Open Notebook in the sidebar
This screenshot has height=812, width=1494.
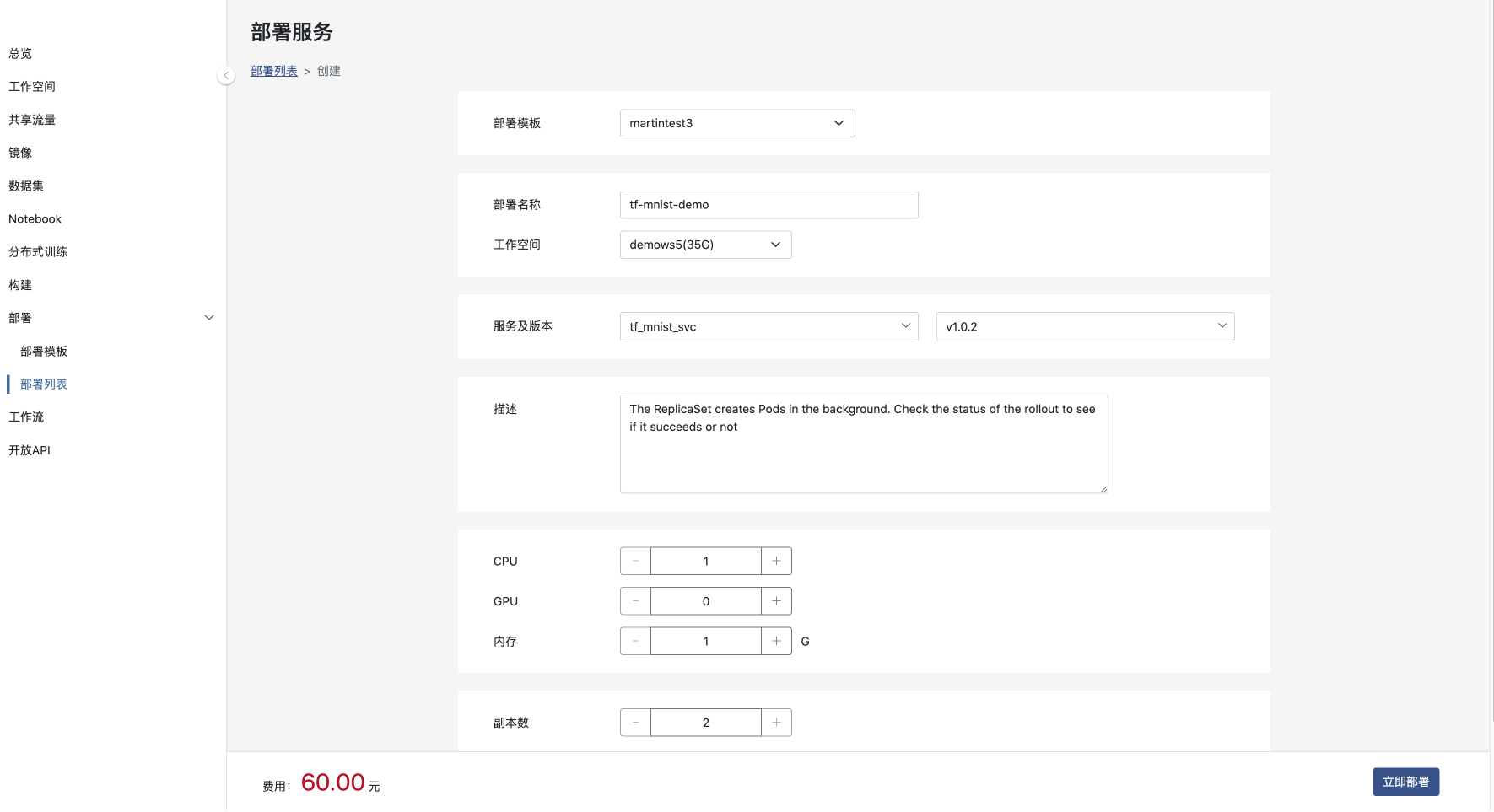click(35, 219)
